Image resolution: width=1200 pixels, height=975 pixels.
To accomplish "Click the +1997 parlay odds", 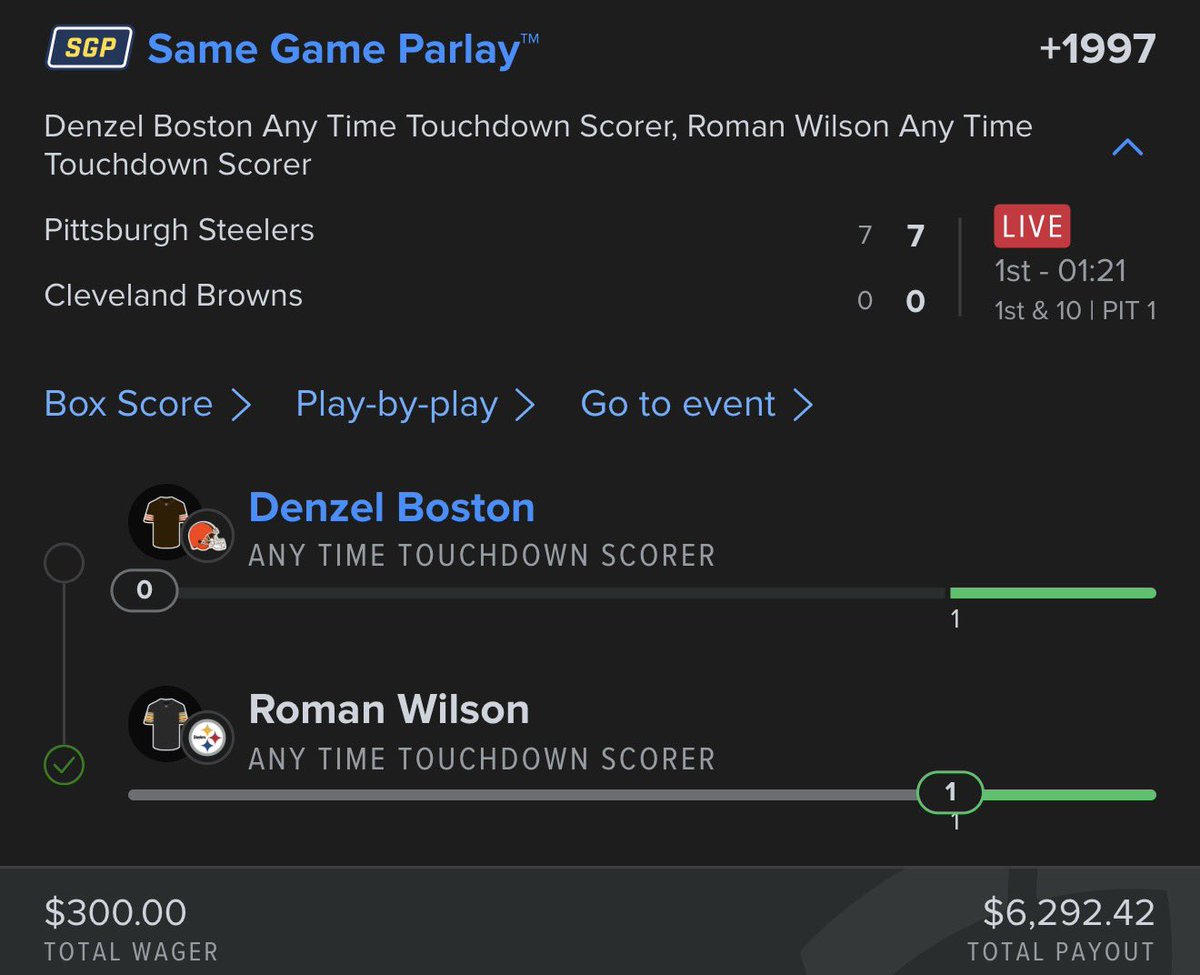I will coord(1097,47).
